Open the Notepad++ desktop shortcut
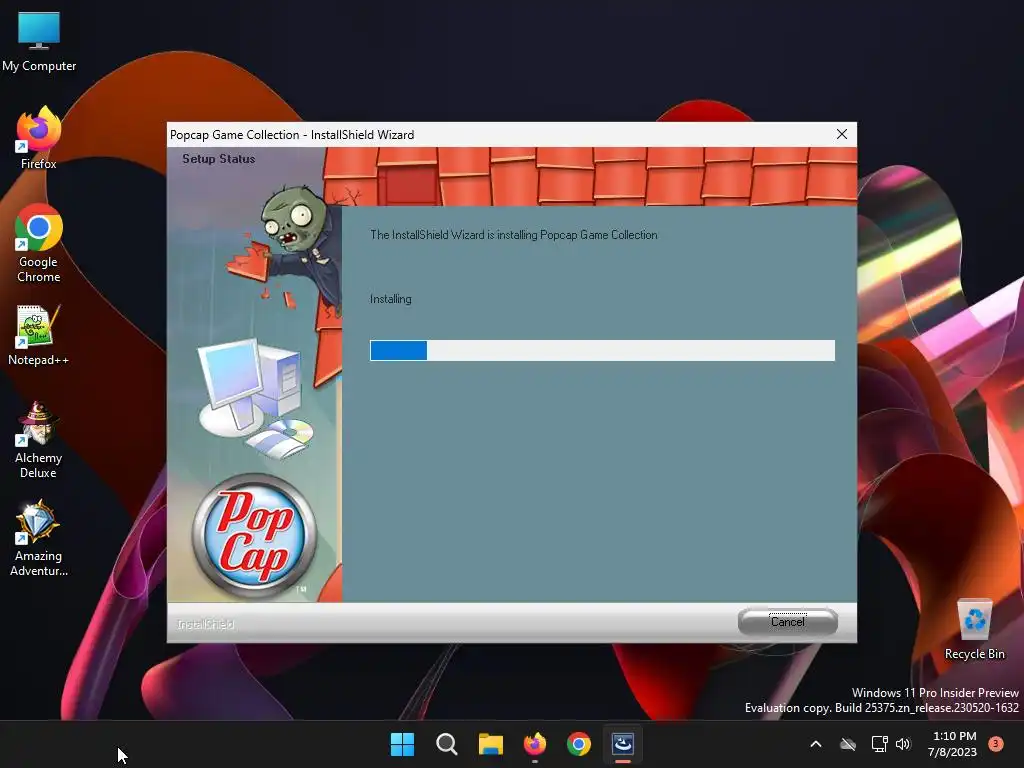The image size is (1024, 768). (x=38, y=335)
